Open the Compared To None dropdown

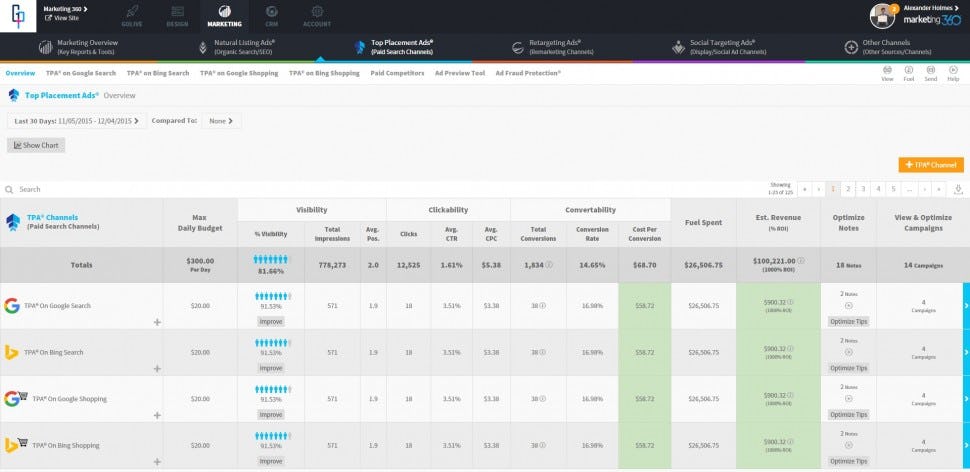[221, 121]
